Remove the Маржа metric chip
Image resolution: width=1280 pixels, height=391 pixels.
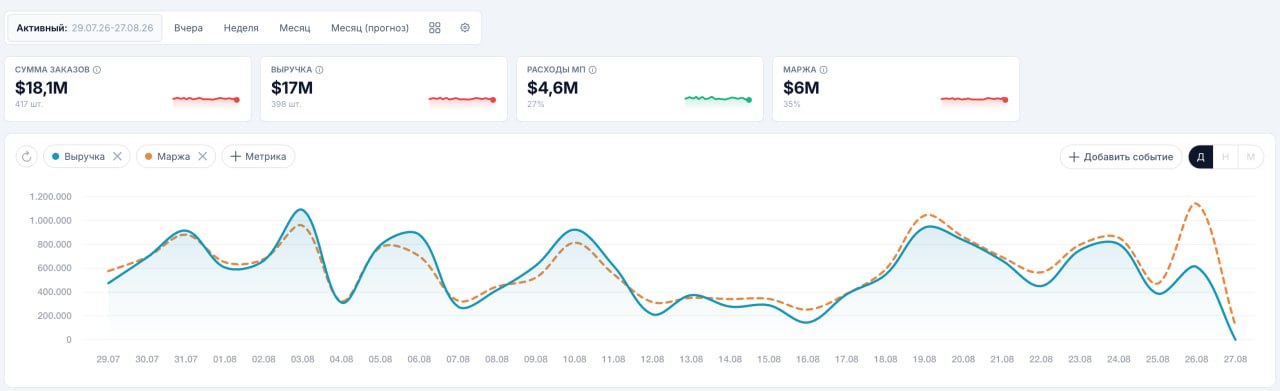click(x=202, y=156)
